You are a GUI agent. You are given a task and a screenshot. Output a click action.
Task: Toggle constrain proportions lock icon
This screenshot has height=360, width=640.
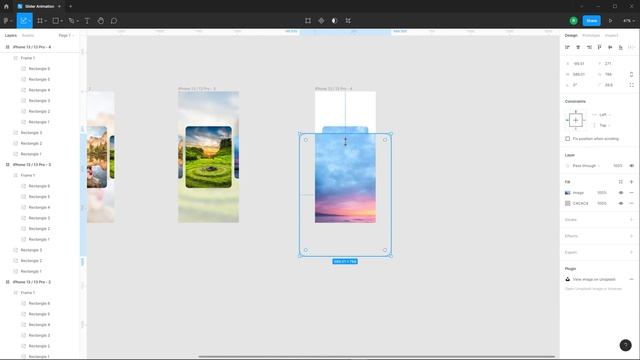[631, 74]
